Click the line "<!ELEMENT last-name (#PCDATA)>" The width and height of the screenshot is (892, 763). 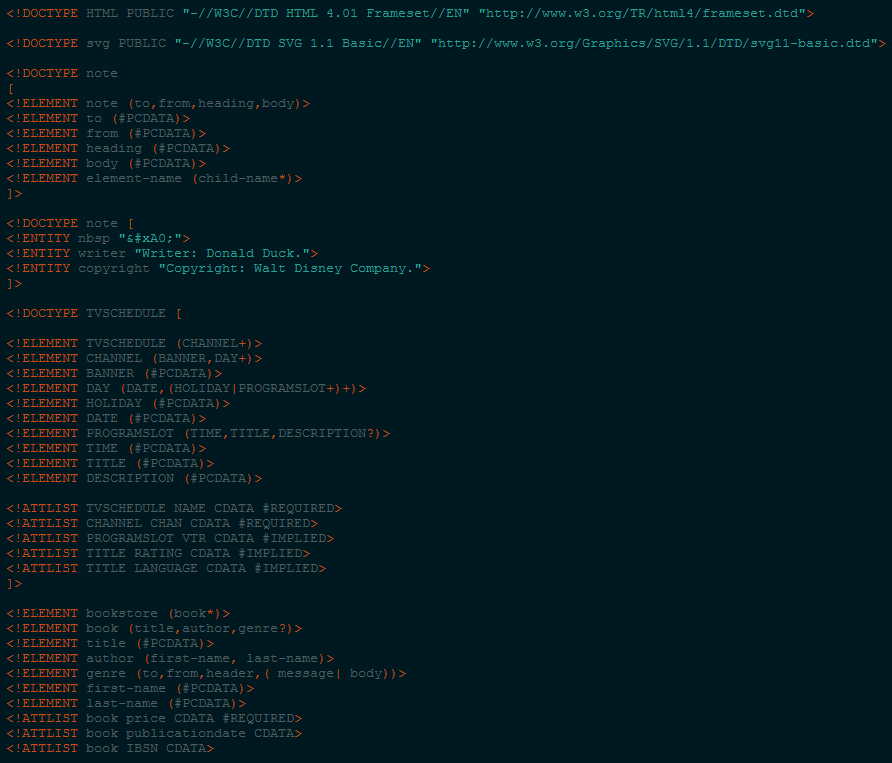pyautogui.click(x=126, y=703)
